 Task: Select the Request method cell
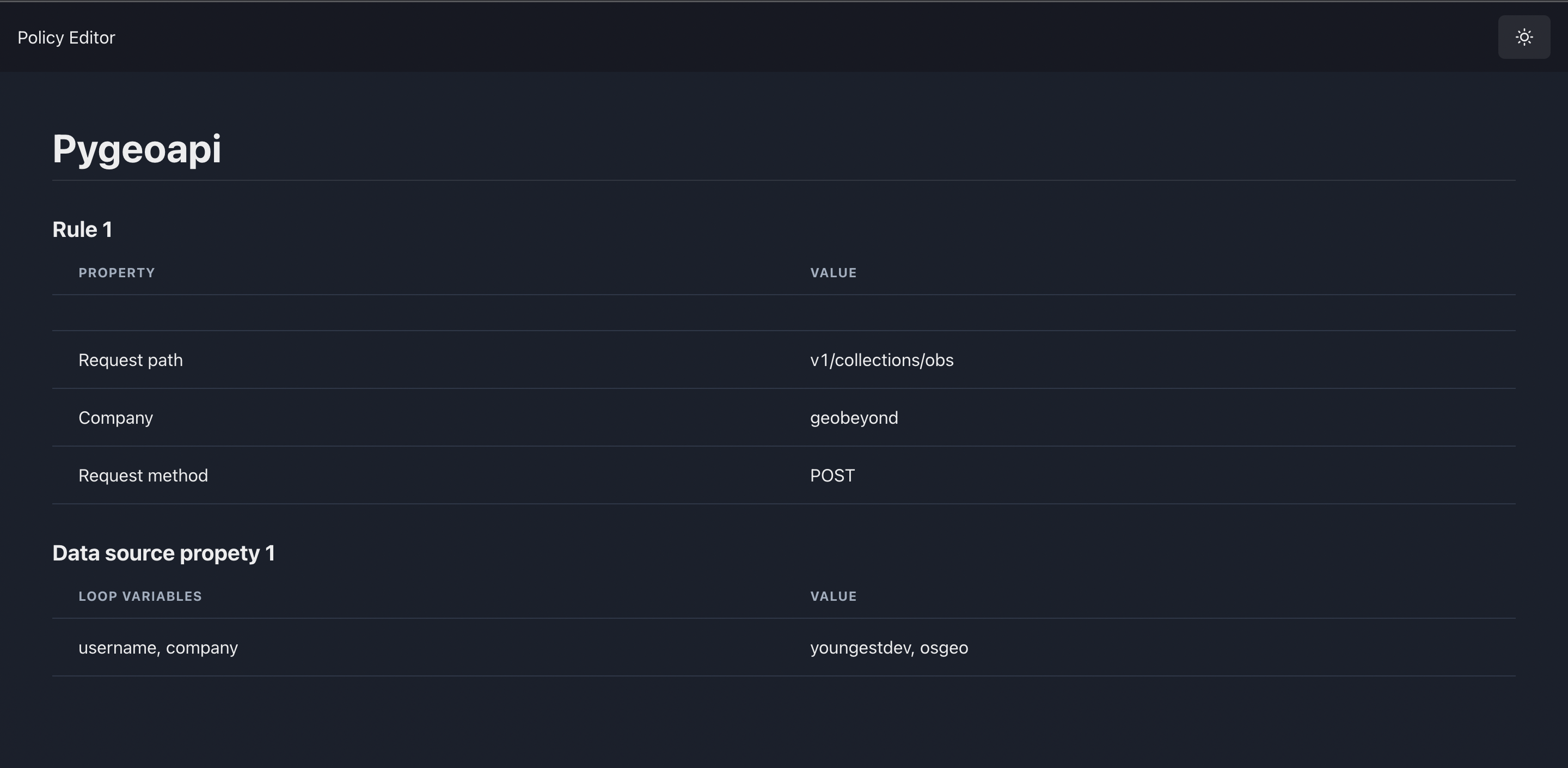(143, 475)
